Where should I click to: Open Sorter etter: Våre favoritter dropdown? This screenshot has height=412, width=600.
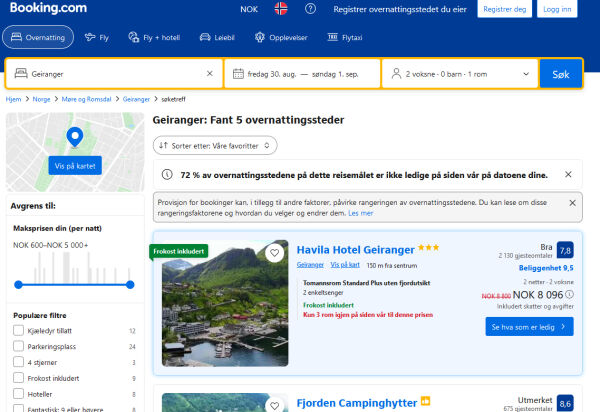click(215, 145)
